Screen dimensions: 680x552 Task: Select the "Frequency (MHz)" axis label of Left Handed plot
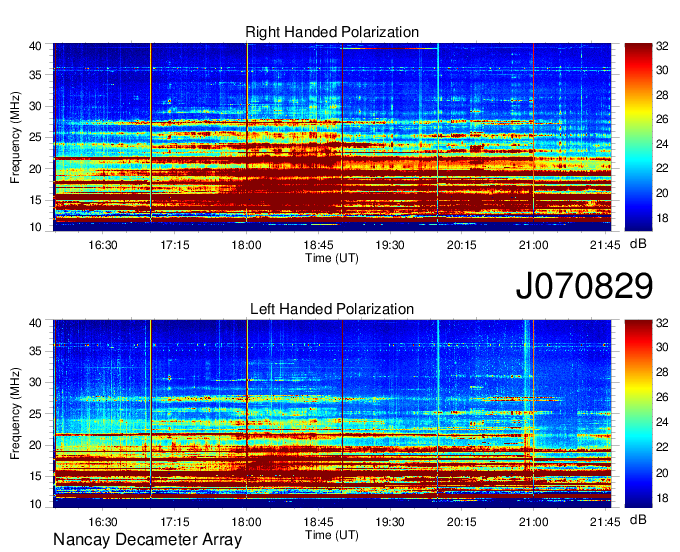pyautogui.click(x=15, y=414)
